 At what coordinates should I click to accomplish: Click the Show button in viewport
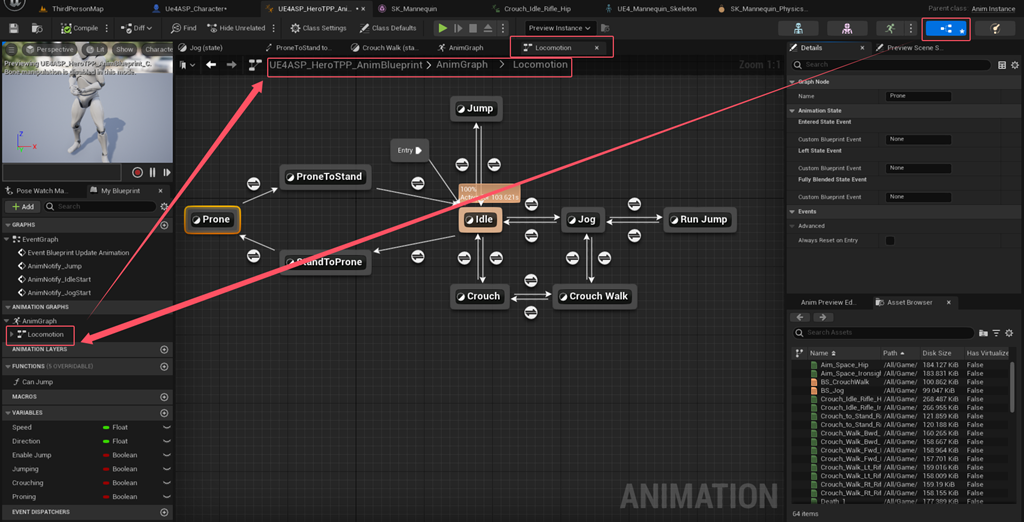124,49
